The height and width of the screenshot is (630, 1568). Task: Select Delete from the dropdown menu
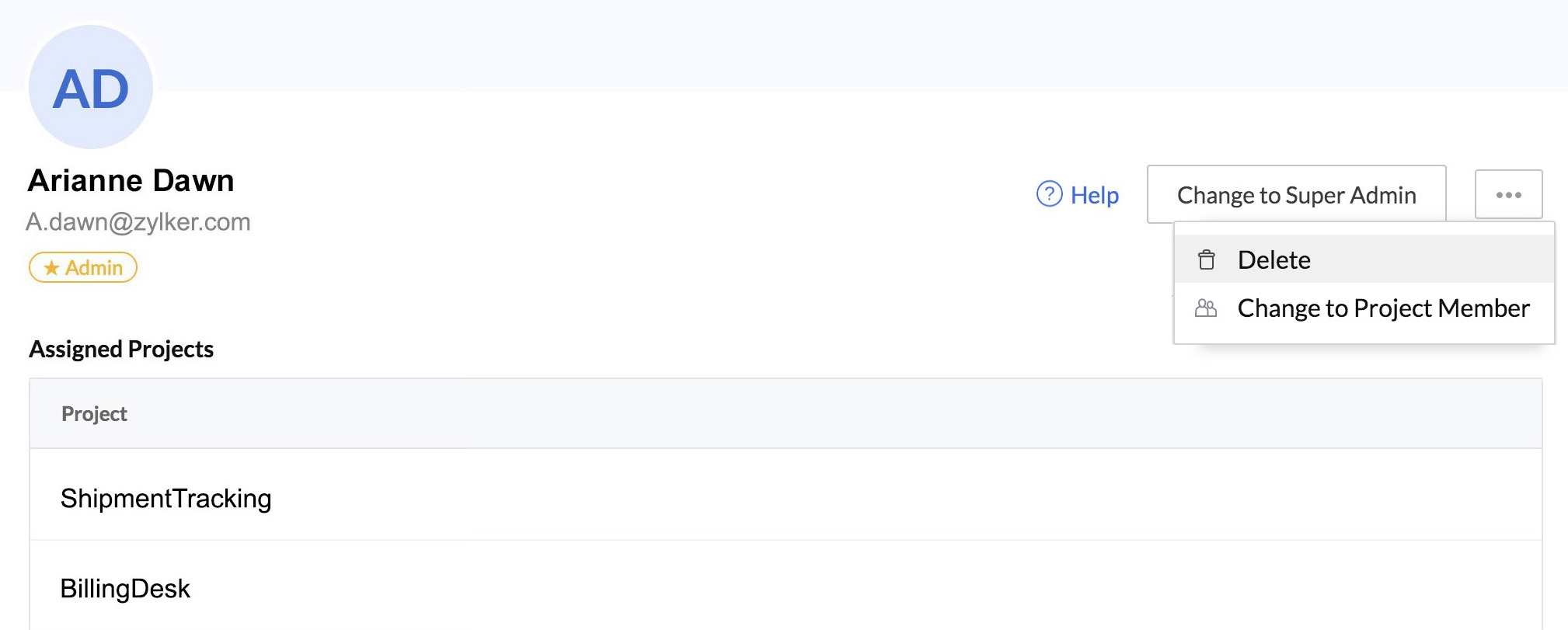point(1274,259)
